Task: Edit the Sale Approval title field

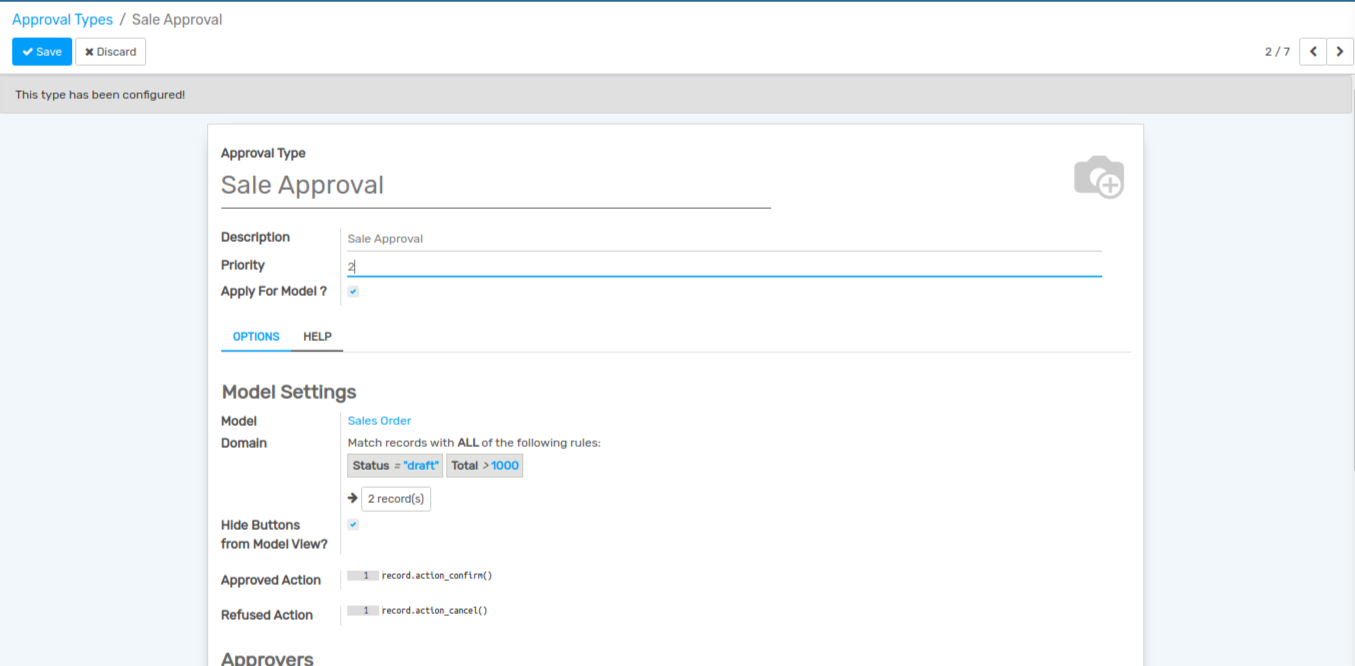Action: [495, 186]
